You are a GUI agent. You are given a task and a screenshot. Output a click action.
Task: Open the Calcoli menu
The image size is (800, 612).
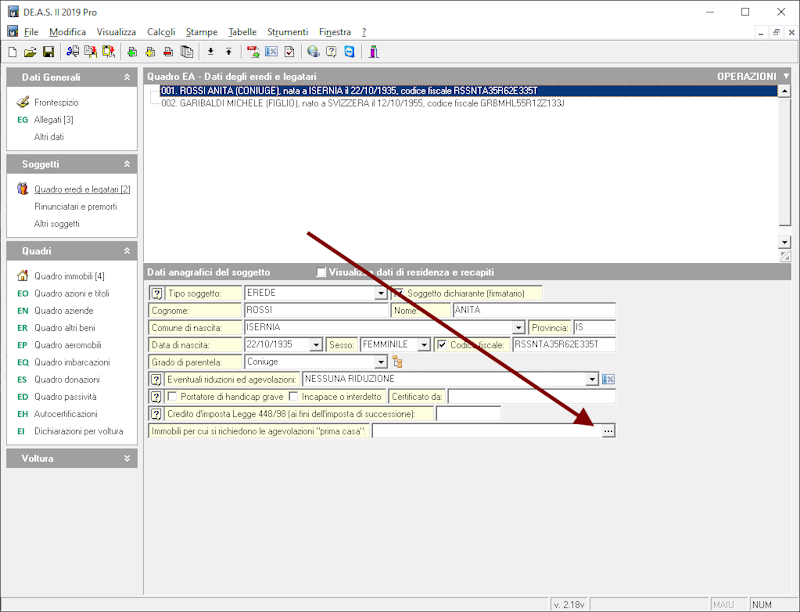point(161,32)
